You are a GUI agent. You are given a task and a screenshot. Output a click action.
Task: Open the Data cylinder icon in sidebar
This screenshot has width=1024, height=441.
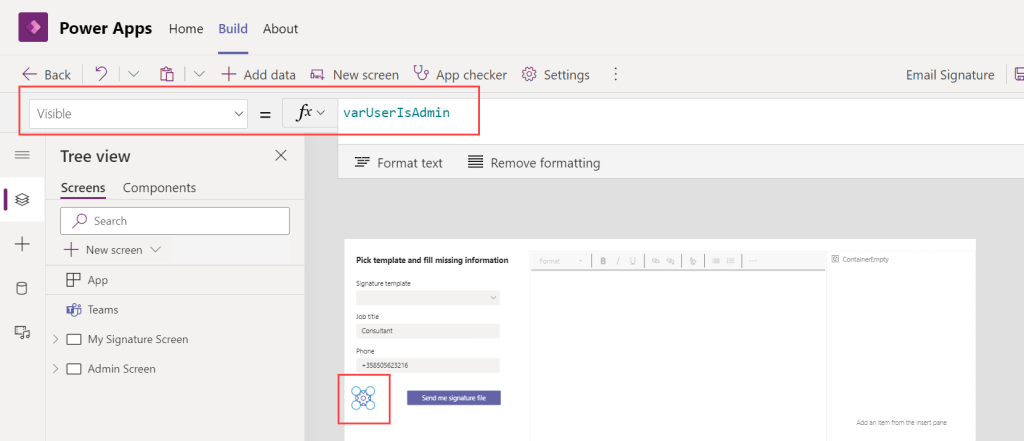[x=22, y=288]
